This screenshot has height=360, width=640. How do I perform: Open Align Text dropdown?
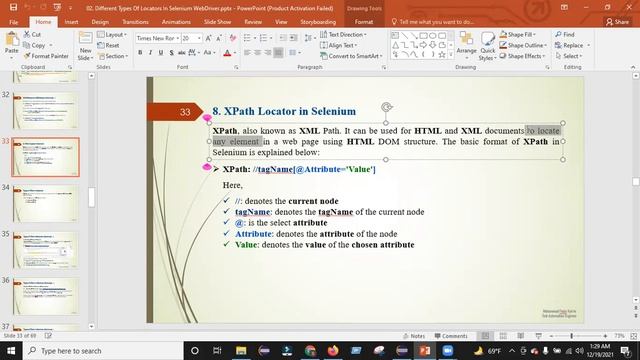click(x=338, y=45)
